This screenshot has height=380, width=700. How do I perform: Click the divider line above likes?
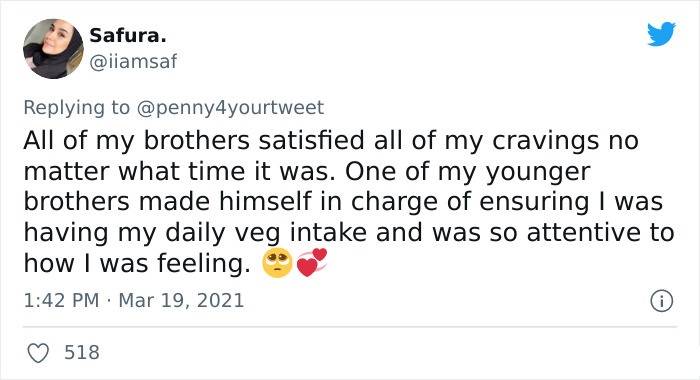click(350, 327)
